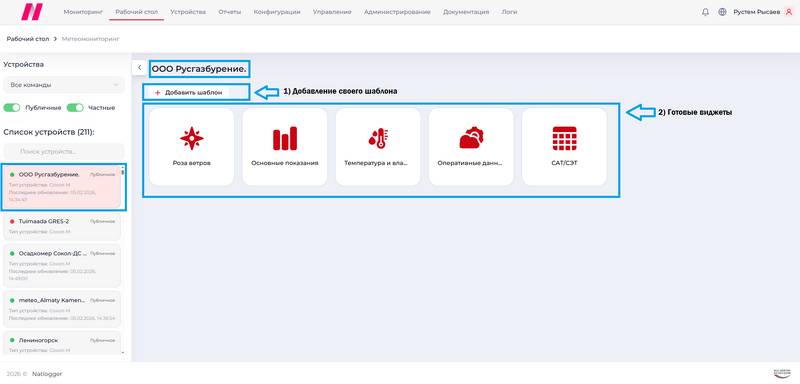Open the Все команды dropdown
The height and width of the screenshot is (384, 800).
pos(64,85)
